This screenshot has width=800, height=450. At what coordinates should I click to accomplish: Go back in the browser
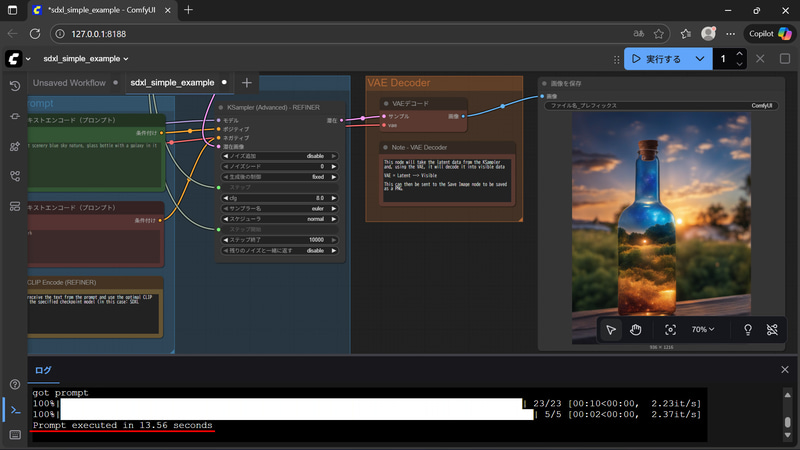(x=12, y=34)
